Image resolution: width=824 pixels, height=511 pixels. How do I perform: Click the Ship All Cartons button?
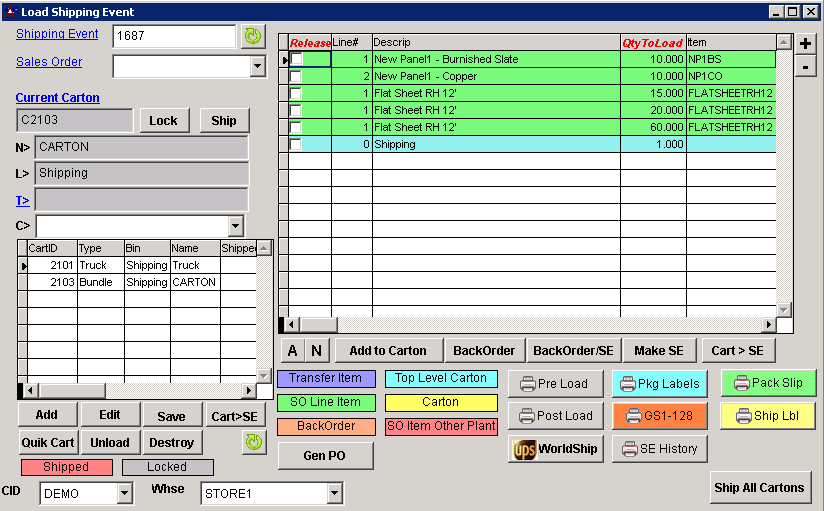point(759,488)
